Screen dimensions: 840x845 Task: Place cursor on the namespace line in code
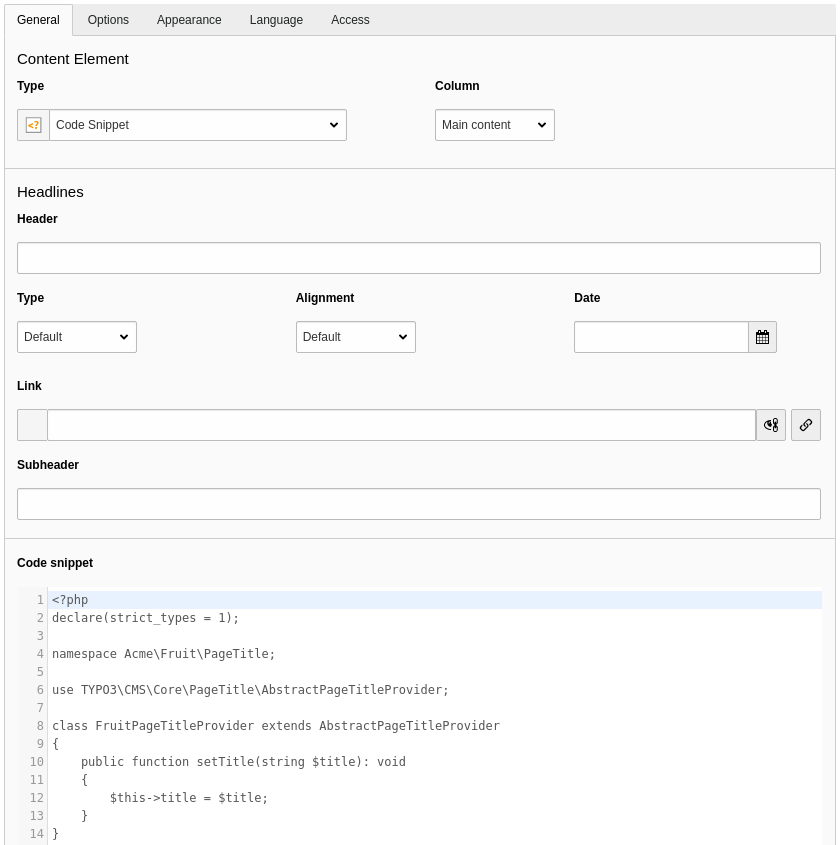164,654
